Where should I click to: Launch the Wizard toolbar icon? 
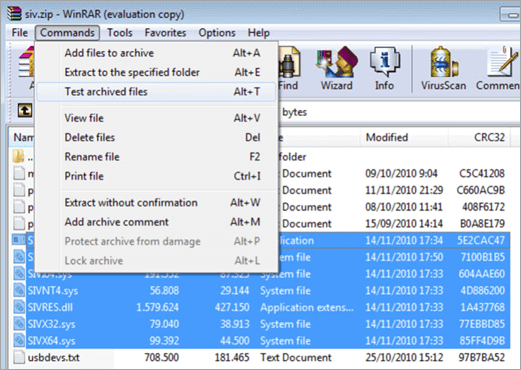(x=337, y=69)
